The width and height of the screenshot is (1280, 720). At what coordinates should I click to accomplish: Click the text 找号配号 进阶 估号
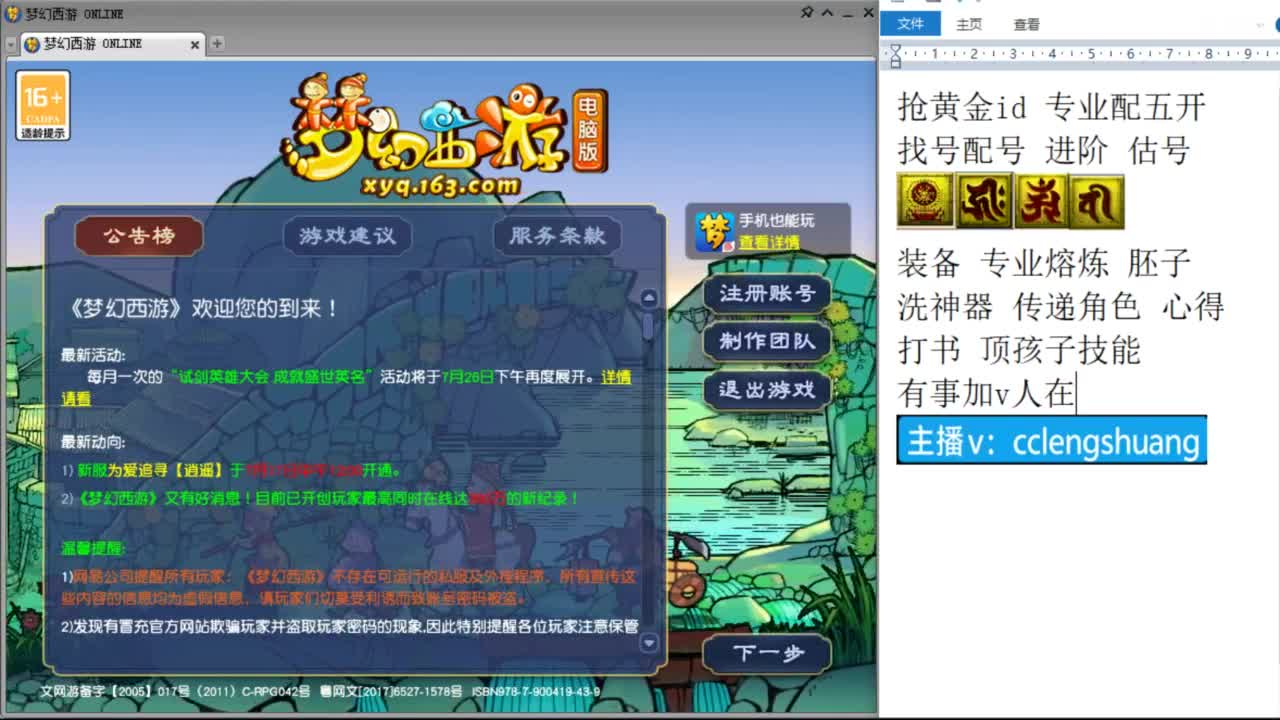1044,151
